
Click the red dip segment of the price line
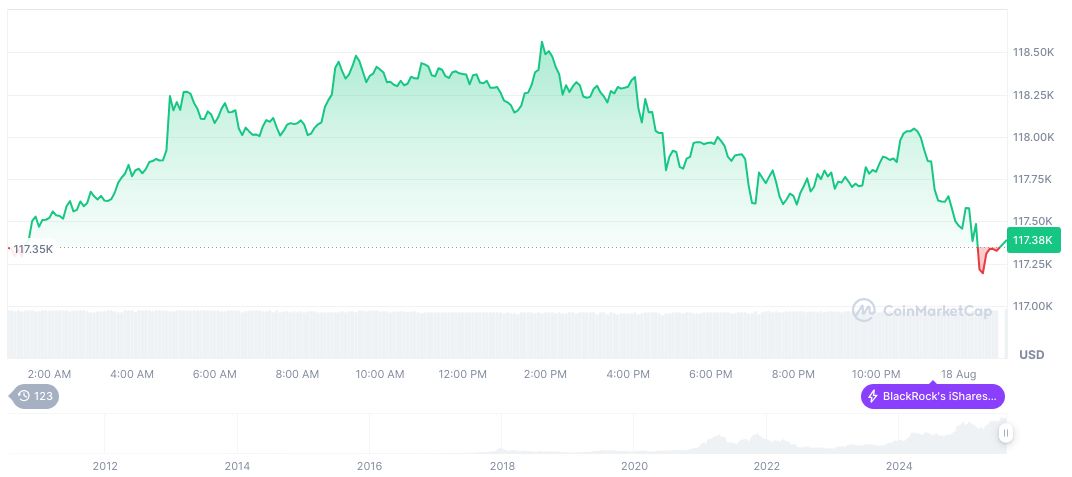point(982,264)
